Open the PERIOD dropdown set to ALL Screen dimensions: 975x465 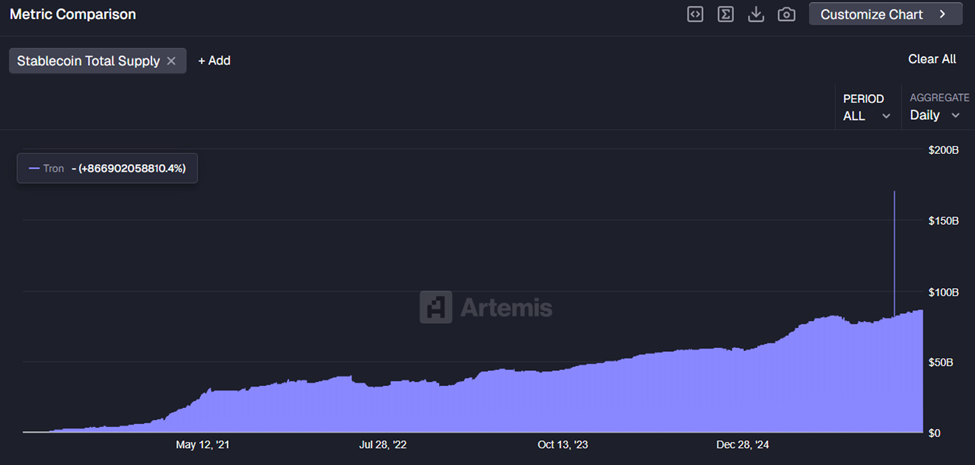866,108
